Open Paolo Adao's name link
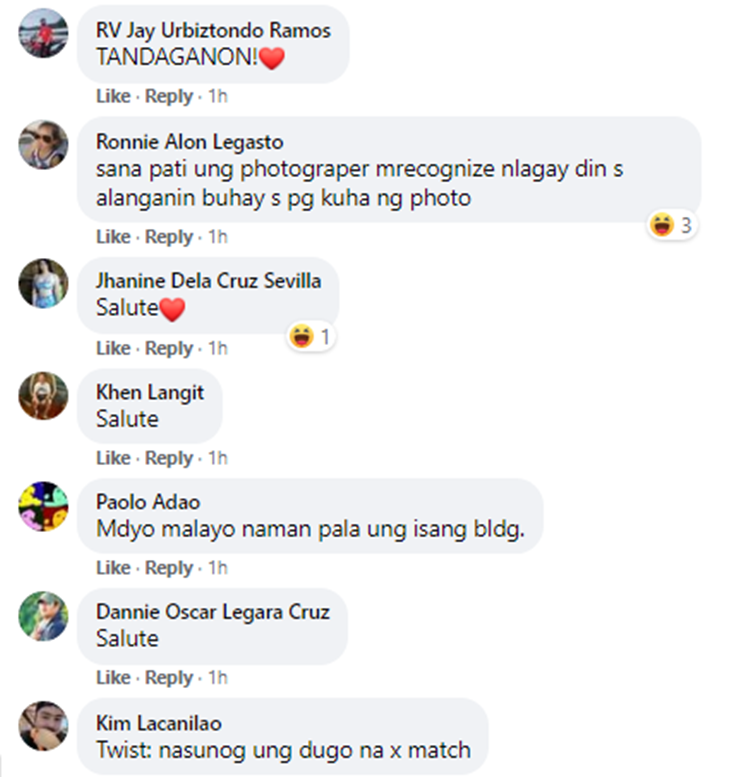The image size is (750, 777). (x=148, y=502)
